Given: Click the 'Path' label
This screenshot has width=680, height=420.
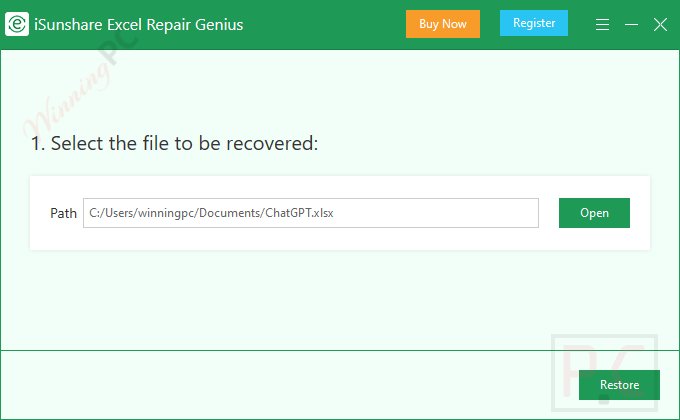Looking at the screenshot, I should 63,213.
